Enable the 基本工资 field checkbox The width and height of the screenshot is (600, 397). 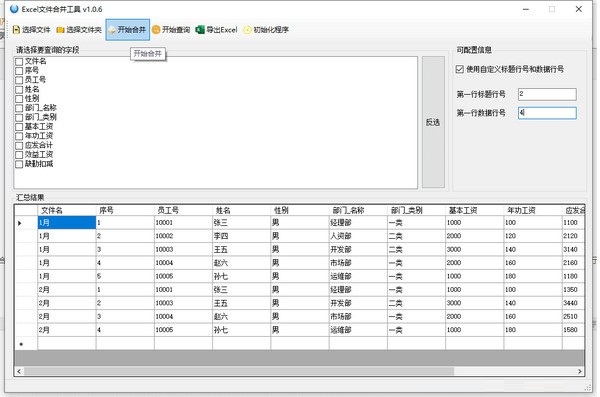[19, 127]
